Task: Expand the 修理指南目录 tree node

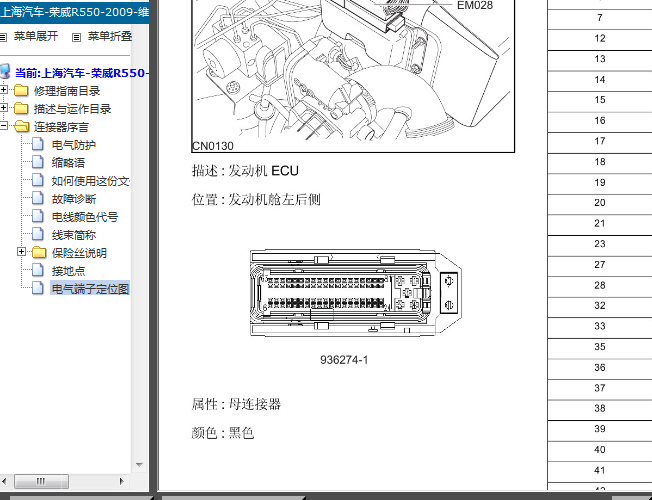Action: (4, 90)
